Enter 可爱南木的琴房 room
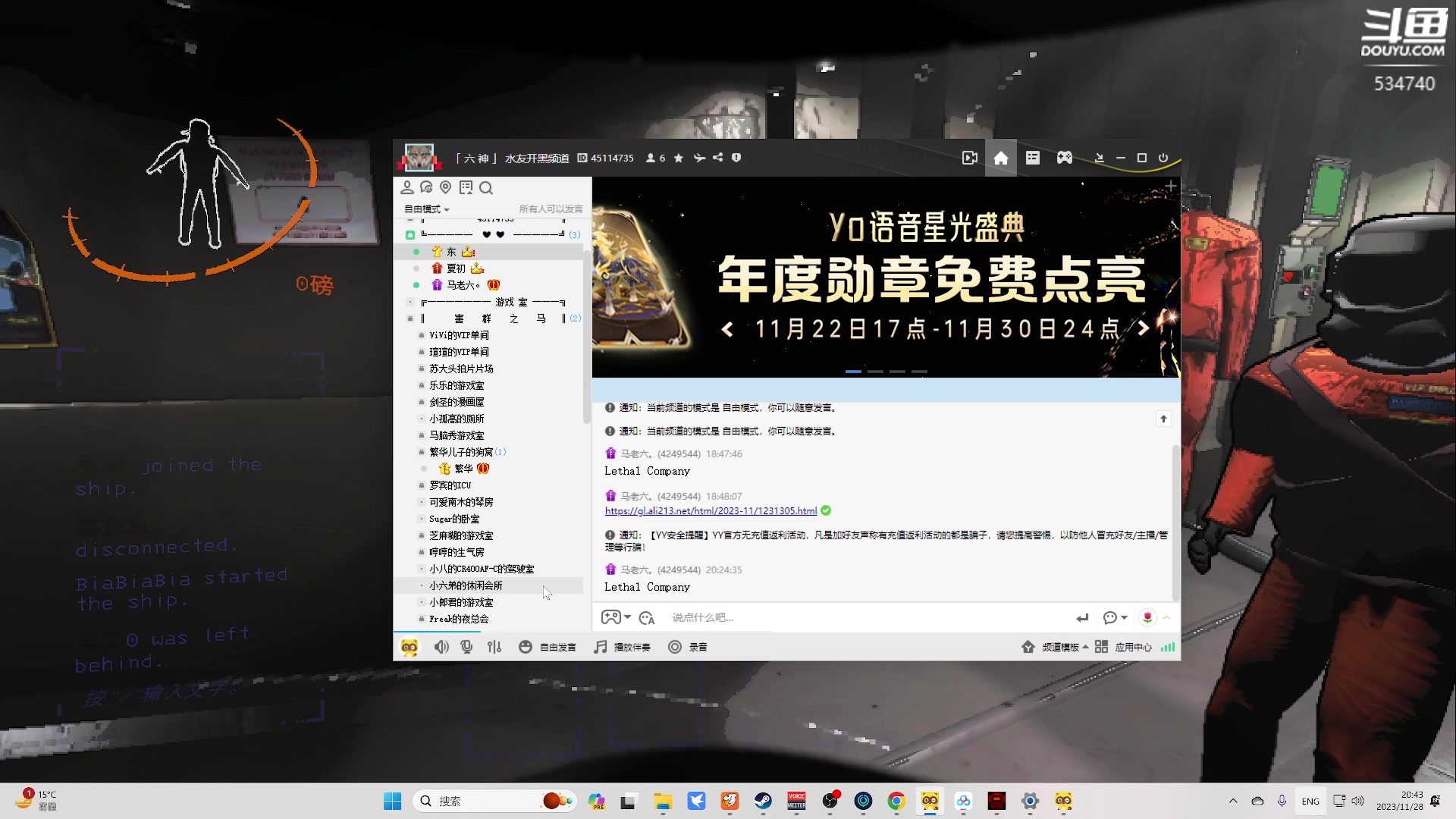1456x819 pixels. [461, 502]
